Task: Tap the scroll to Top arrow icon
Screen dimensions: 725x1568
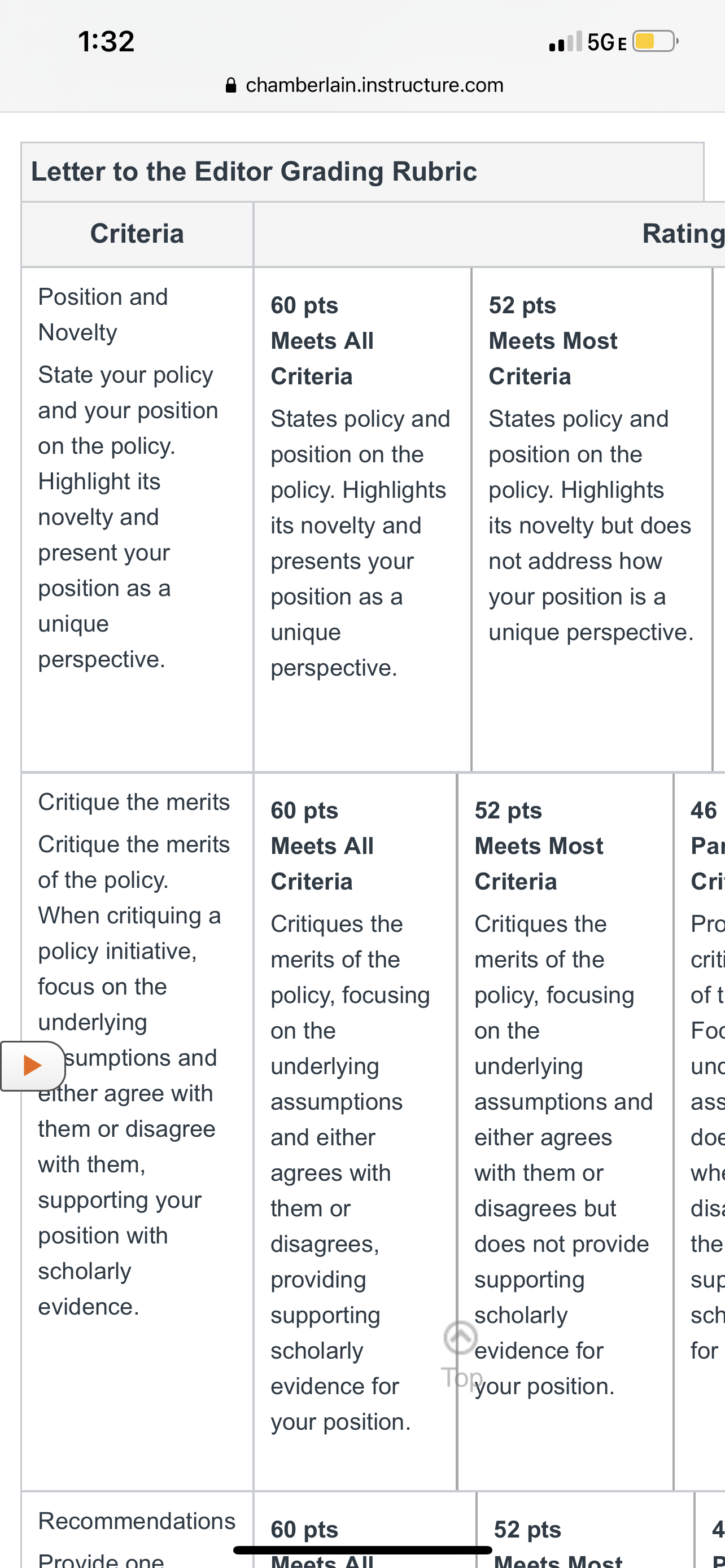Action: [x=460, y=1337]
